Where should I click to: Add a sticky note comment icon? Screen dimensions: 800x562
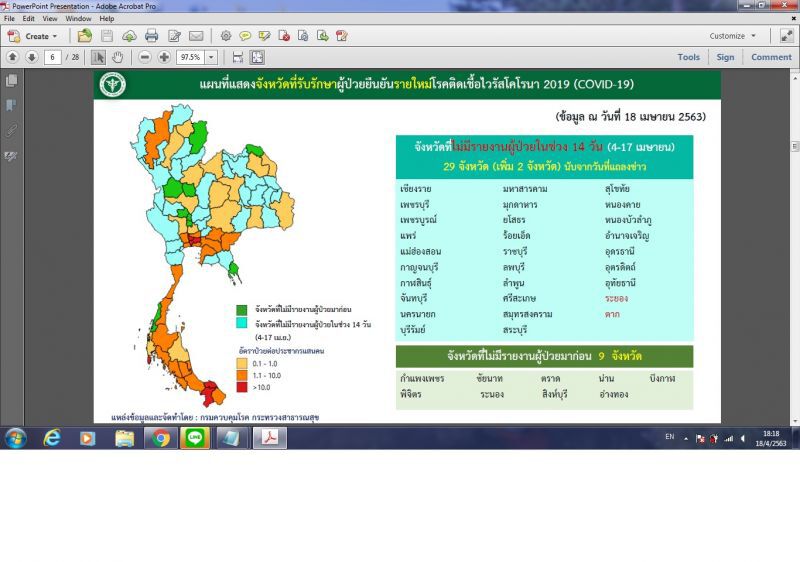coord(245,36)
